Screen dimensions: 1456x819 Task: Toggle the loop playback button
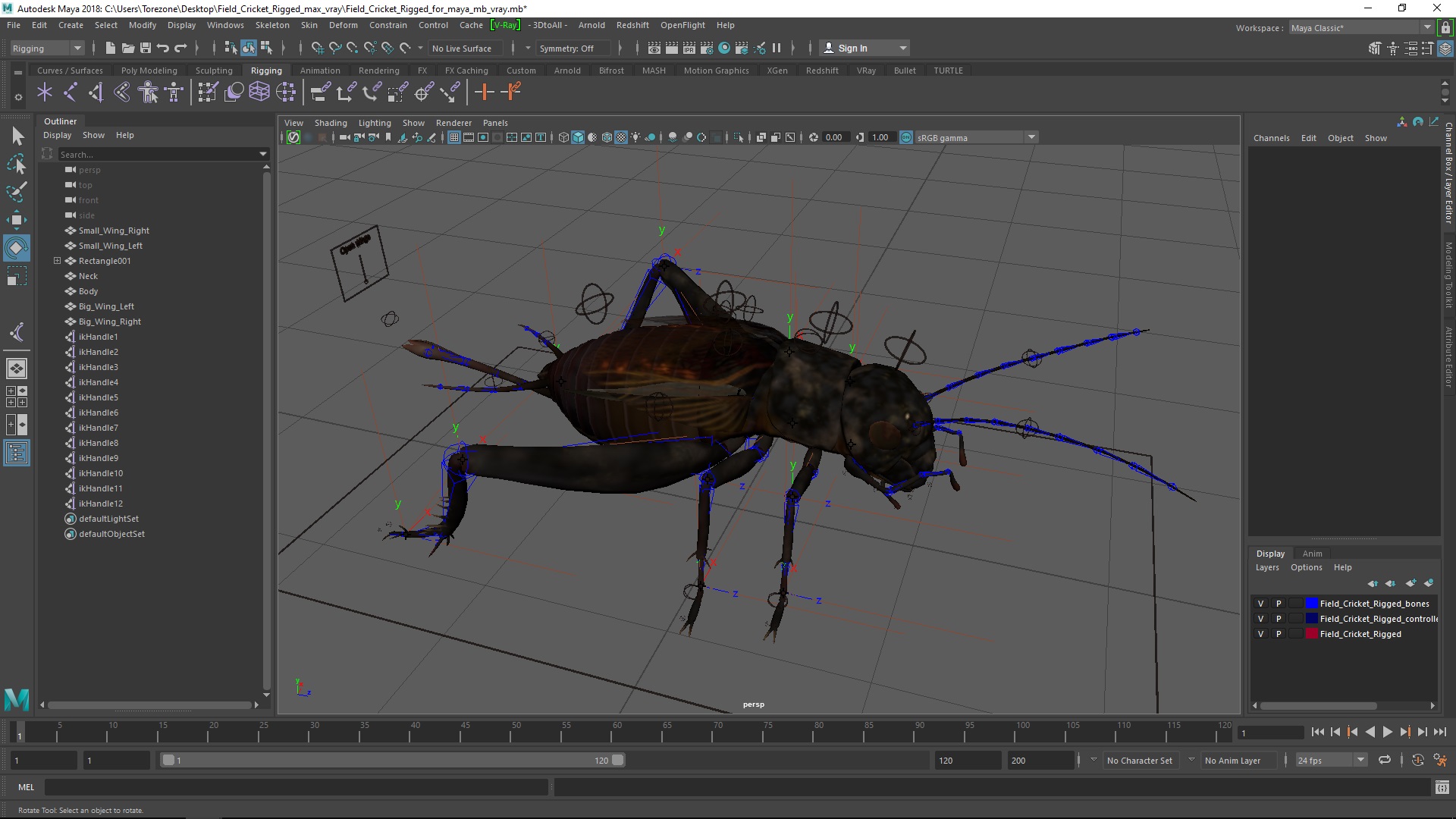pyautogui.click(x=1385, y=760)
